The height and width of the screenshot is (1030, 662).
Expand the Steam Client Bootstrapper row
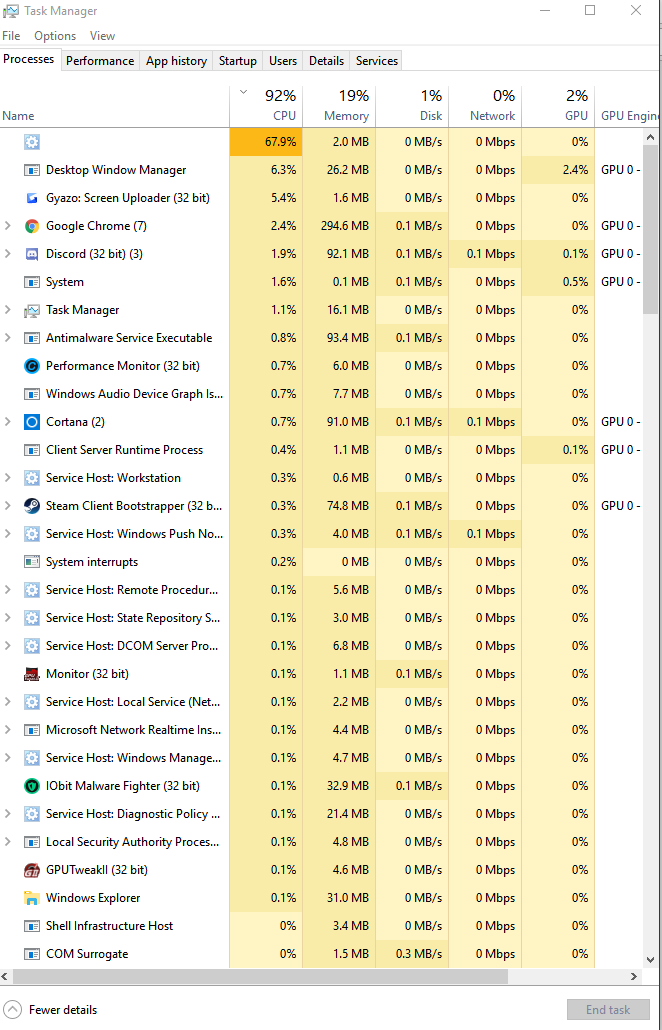8,506
